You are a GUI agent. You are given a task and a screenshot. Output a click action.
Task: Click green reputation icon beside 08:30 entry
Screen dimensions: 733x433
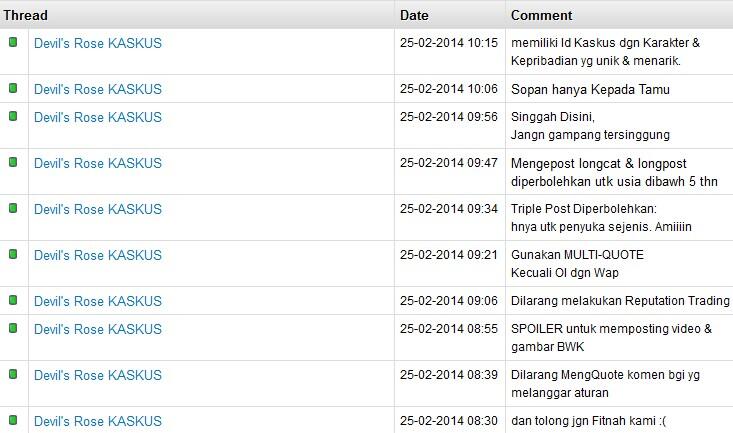coord(13,420)
